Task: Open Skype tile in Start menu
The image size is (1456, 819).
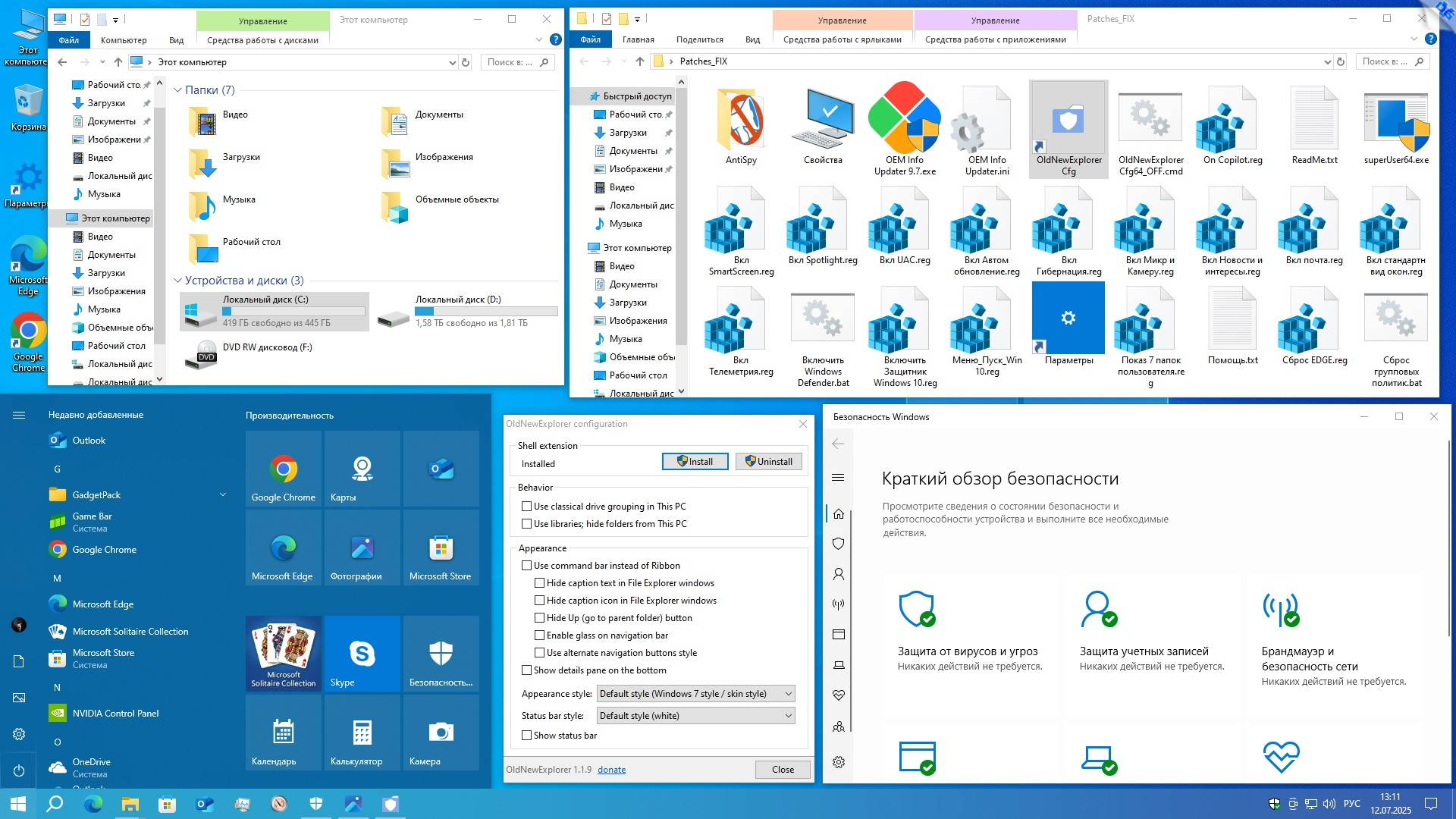Action: (362, 654)
